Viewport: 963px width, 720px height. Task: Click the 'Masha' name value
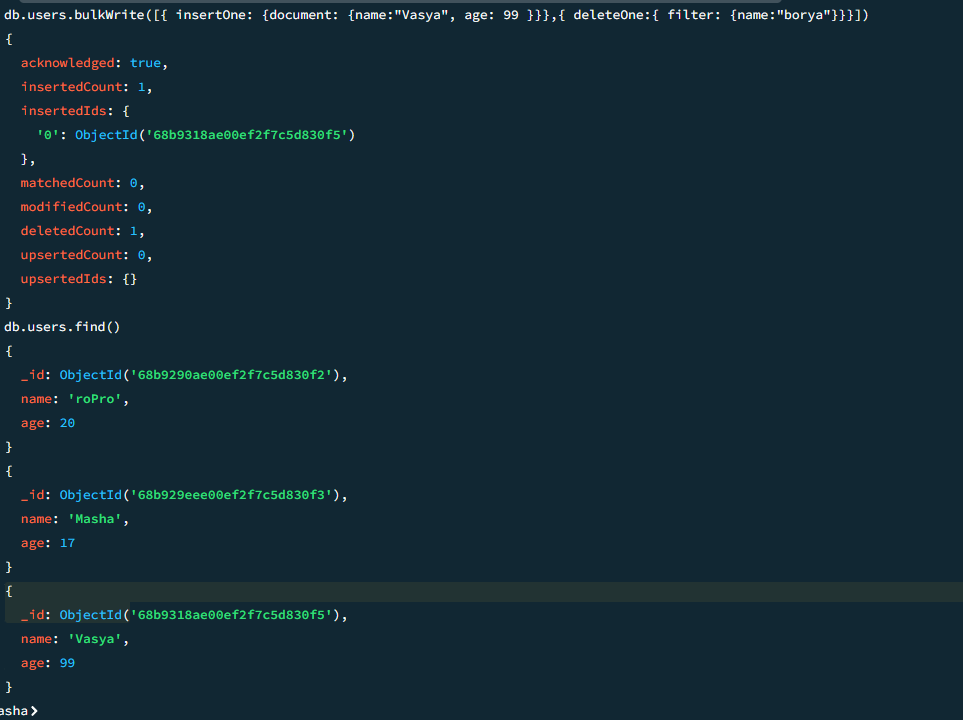[98, 519]
